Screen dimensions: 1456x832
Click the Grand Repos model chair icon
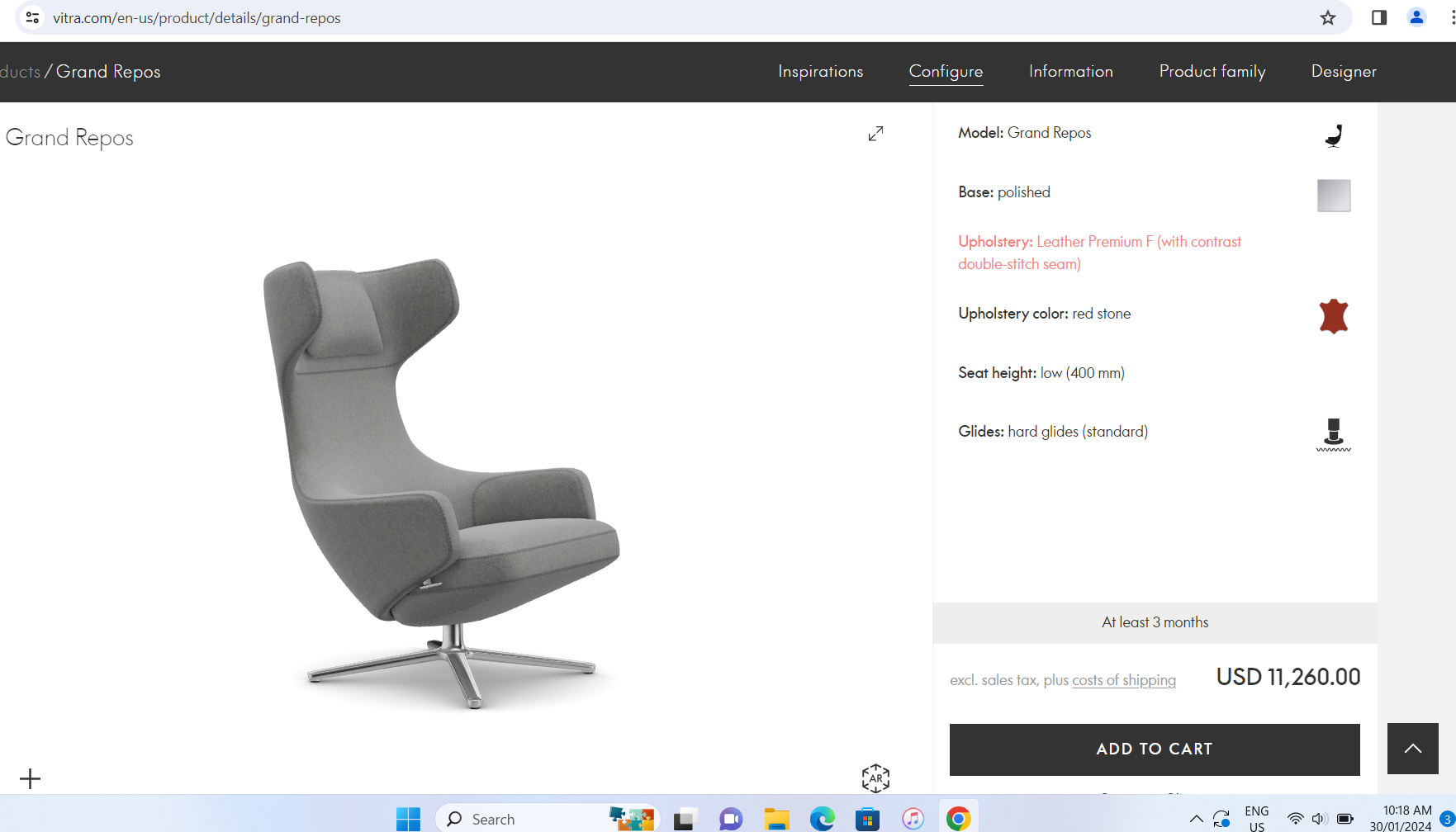(x=1334, y=135)
